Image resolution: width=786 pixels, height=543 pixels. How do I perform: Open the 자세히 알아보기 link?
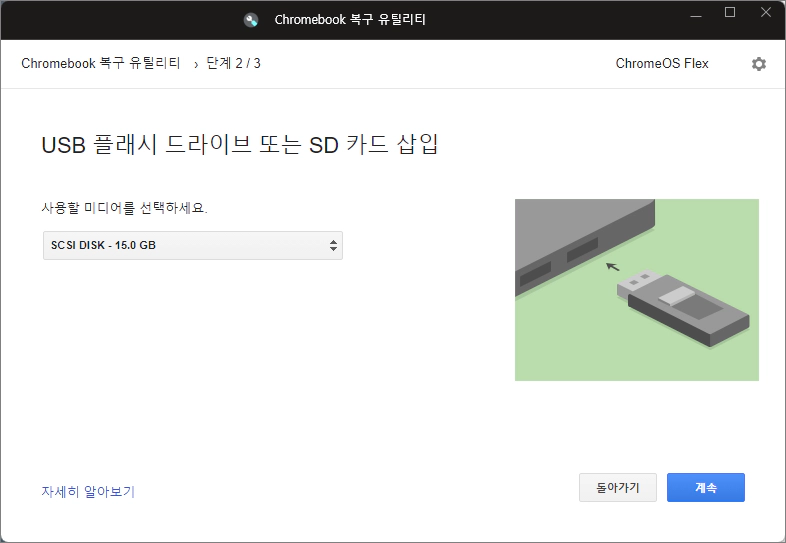[88, 491]
